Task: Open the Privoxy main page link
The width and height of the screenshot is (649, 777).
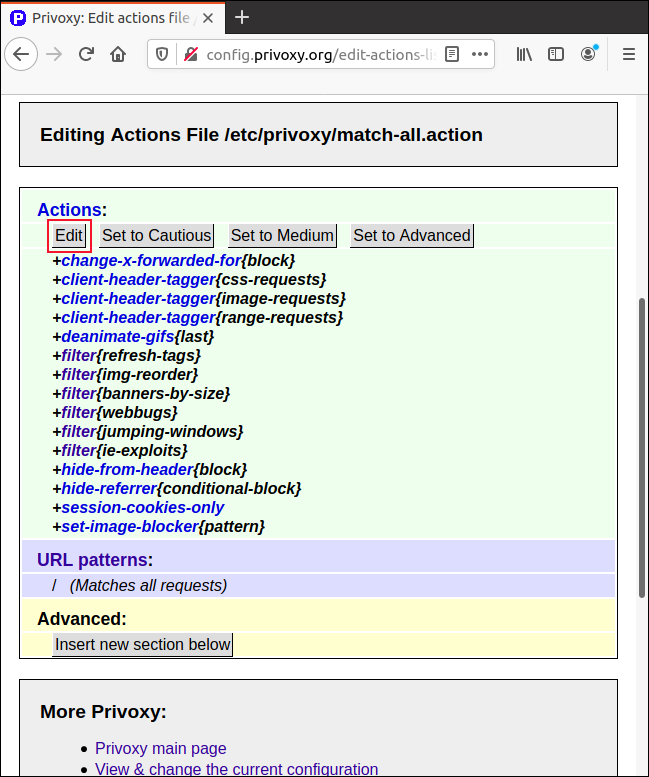Action: (x=161, y=748)
